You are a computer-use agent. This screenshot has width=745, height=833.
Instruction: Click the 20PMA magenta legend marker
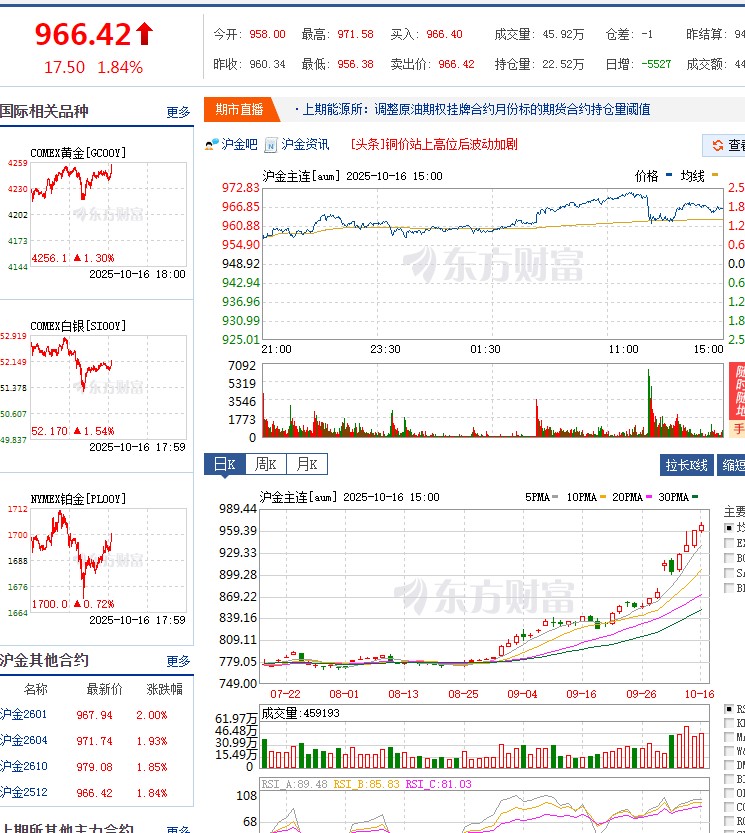point(650,497)
